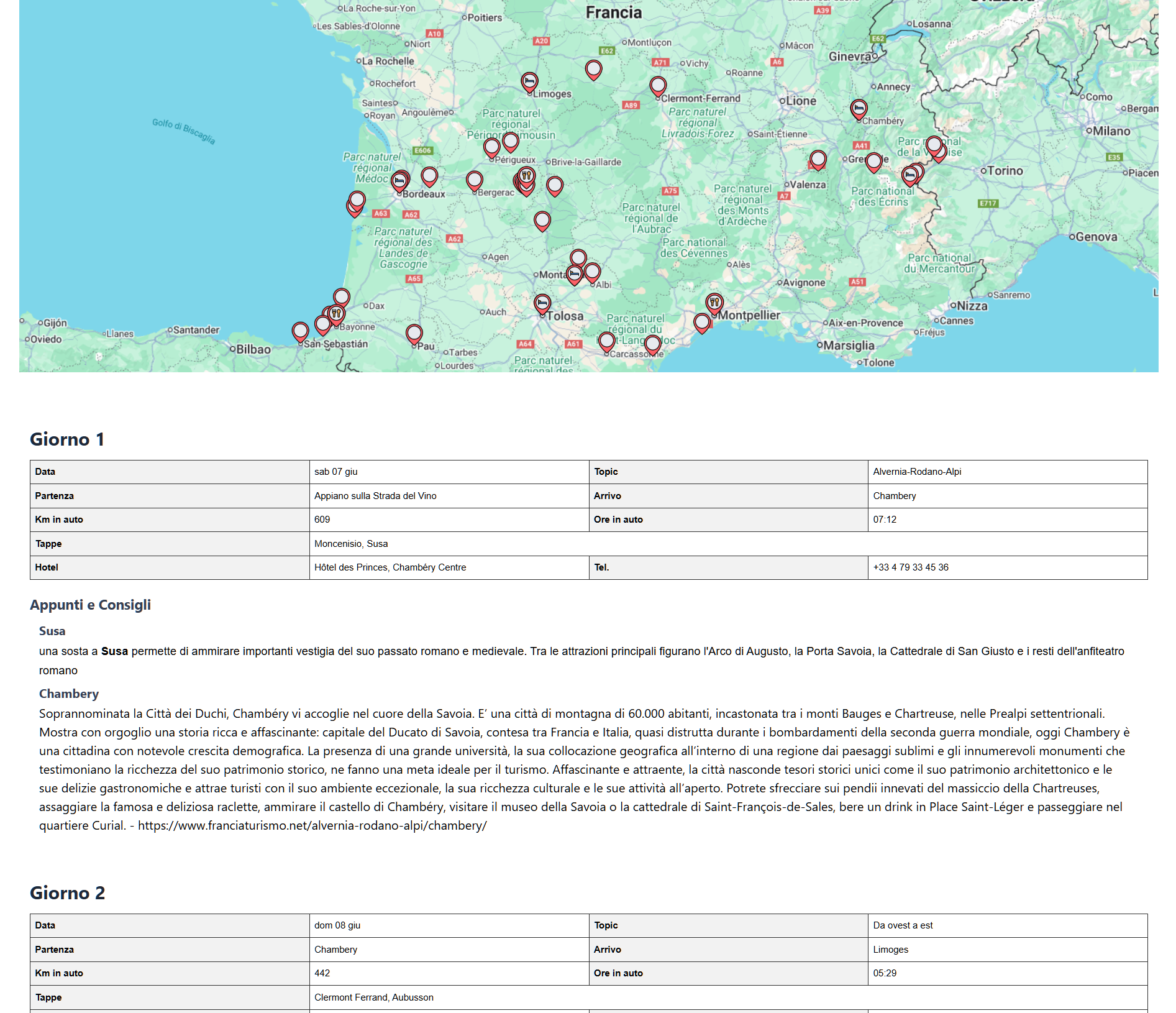Select the hotel pin above Chambéry

pos(859,109)
